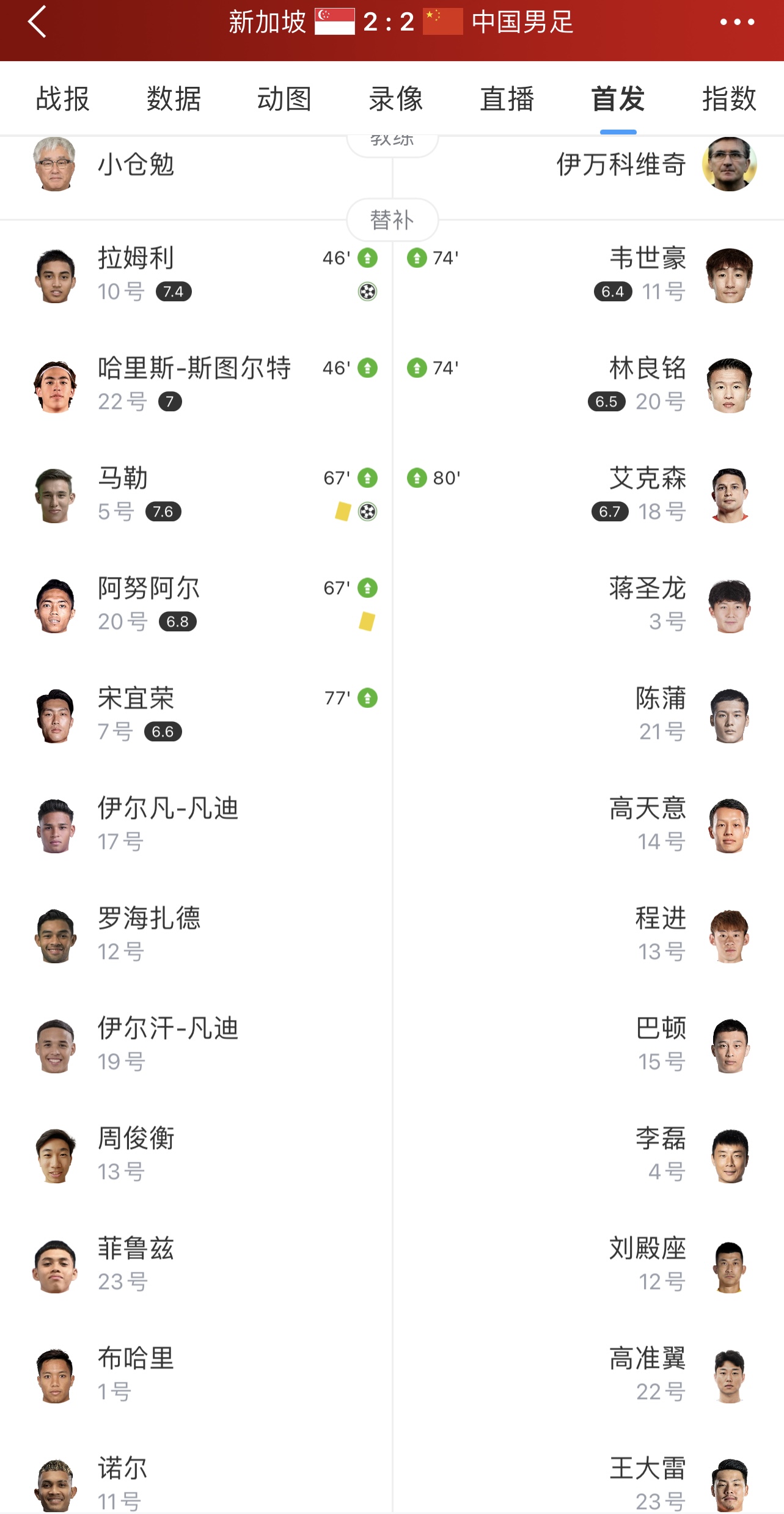
Task: Tap 宋宜荣's green substitution arrow icon
Action: (367, 698)
